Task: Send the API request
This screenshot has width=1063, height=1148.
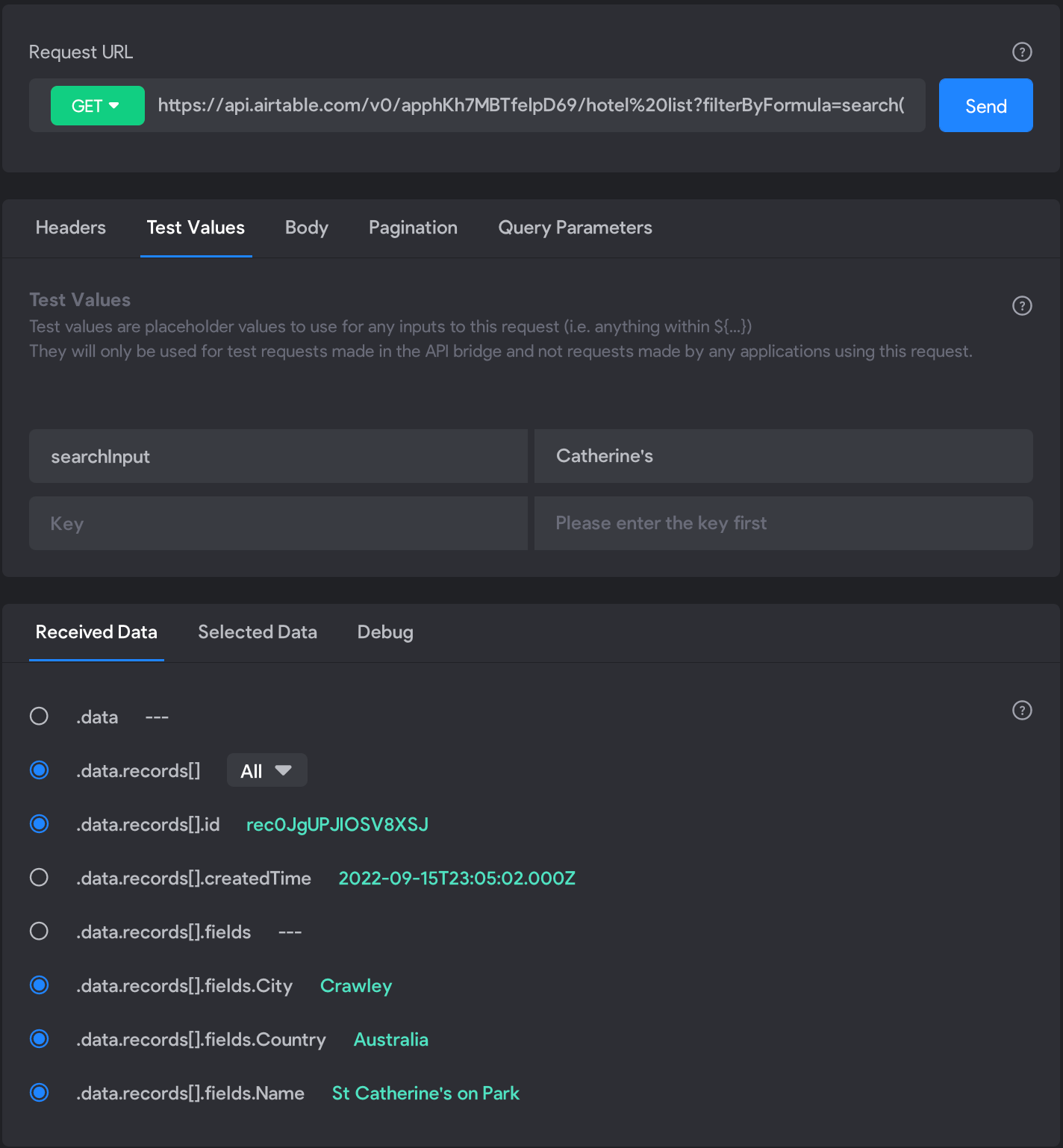Action: (985, 105)
